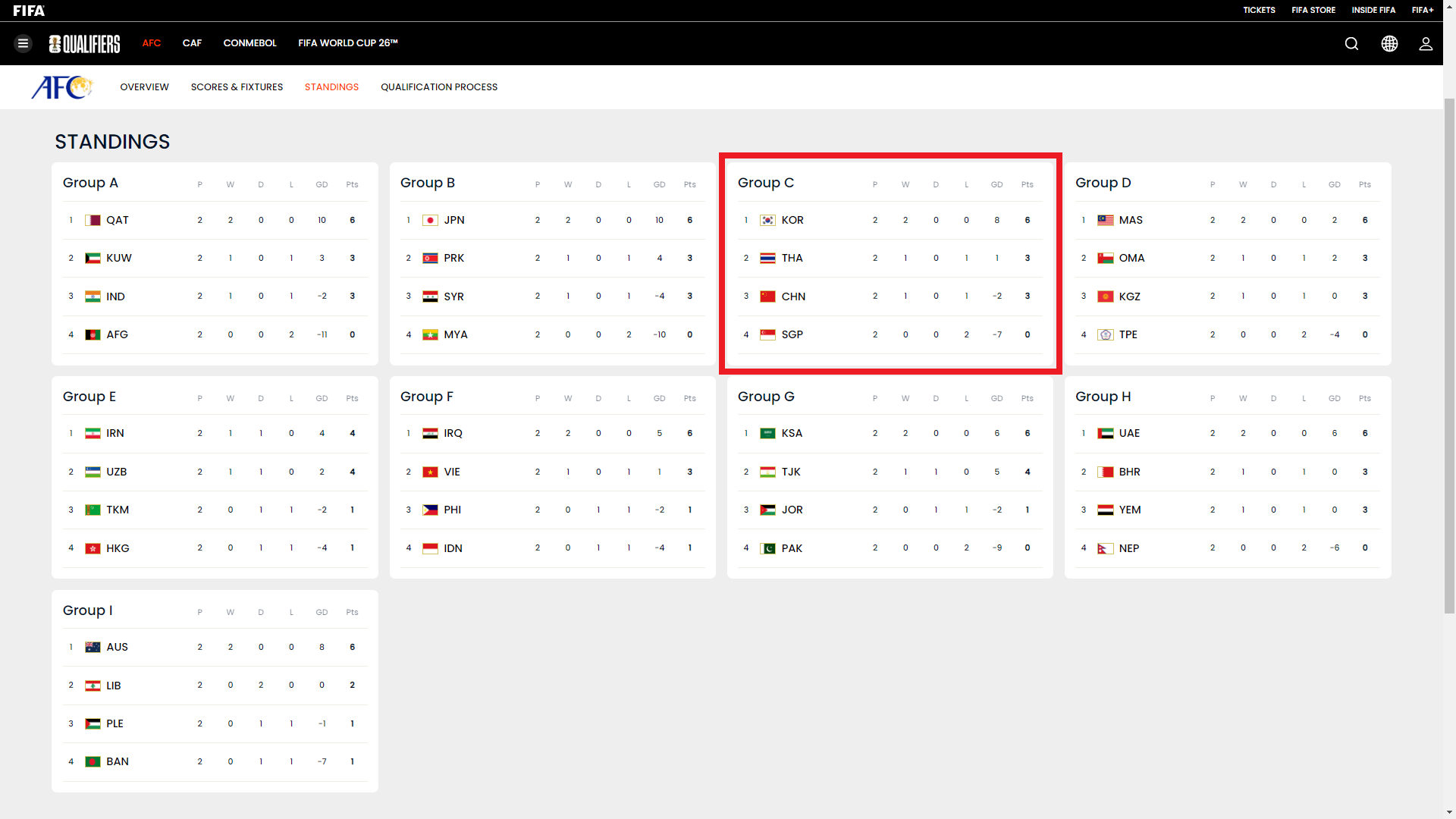This screenshot has width=1456, height=819.
Task: Select the Qualification Process menu item
Action: point(439,87)
